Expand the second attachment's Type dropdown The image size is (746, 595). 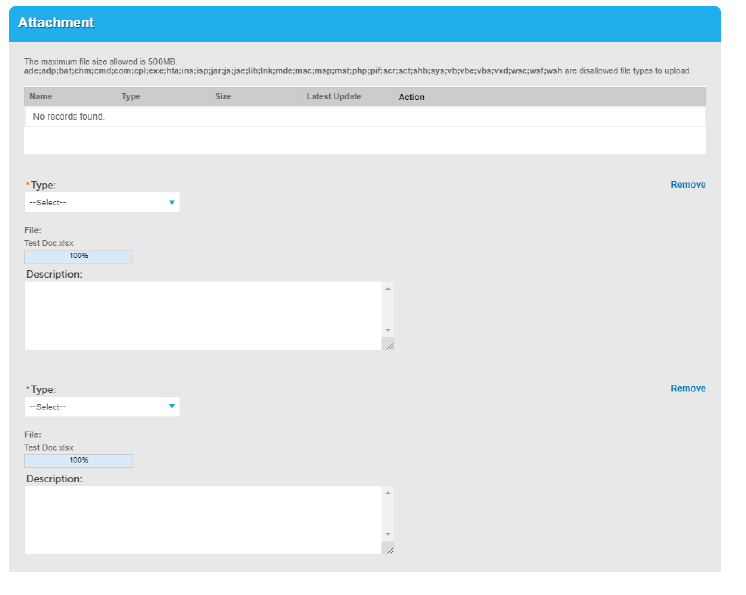coord(102,406)
